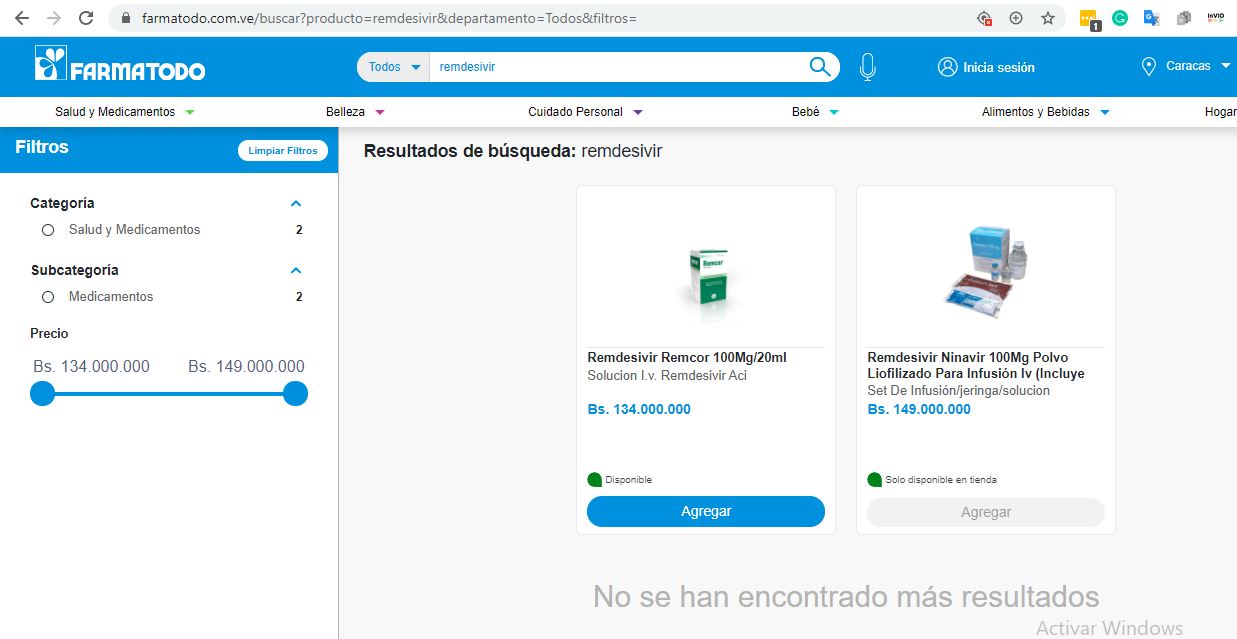1237x639 pixels.
Task: Click the price range slider track
Action: [168, 394]
